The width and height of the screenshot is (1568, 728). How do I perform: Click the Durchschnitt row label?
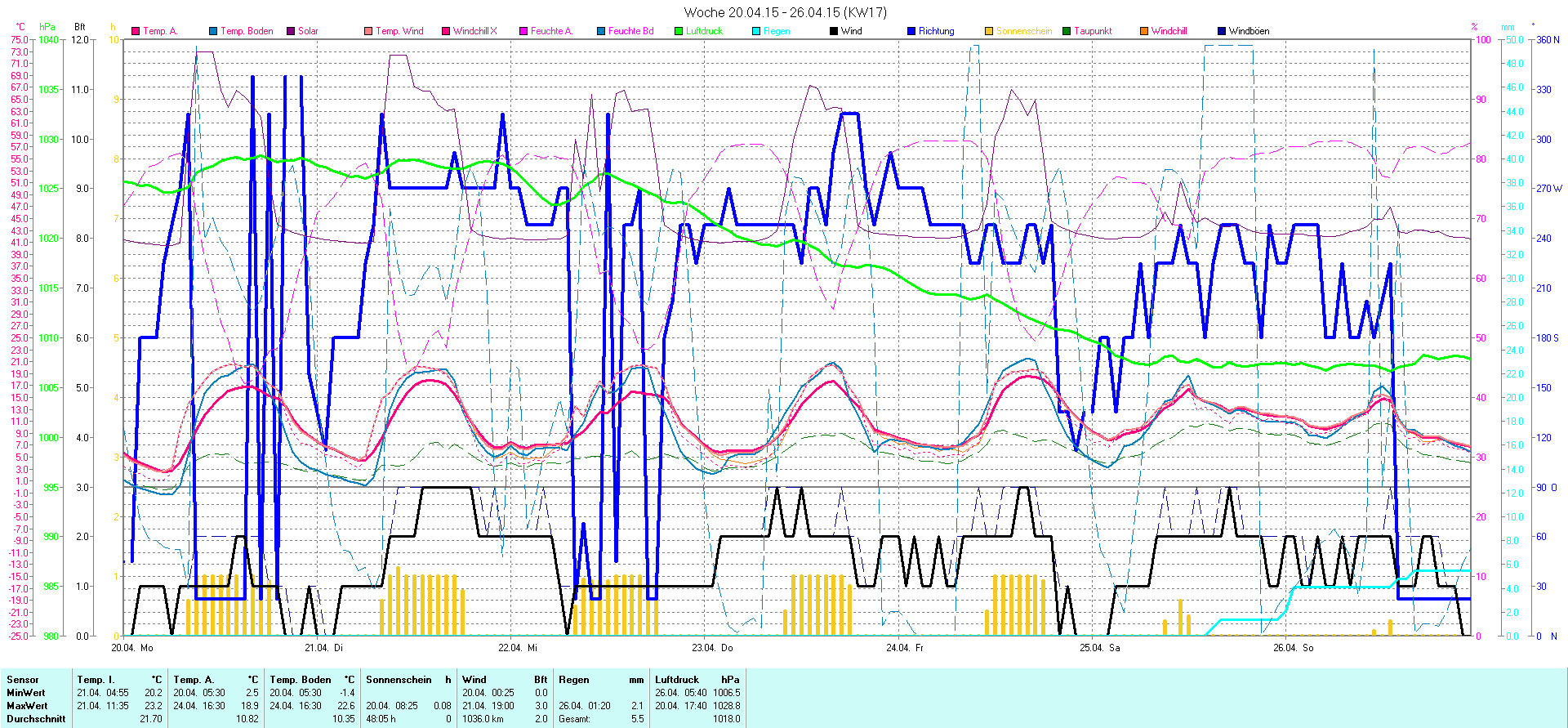click(36, 719)
